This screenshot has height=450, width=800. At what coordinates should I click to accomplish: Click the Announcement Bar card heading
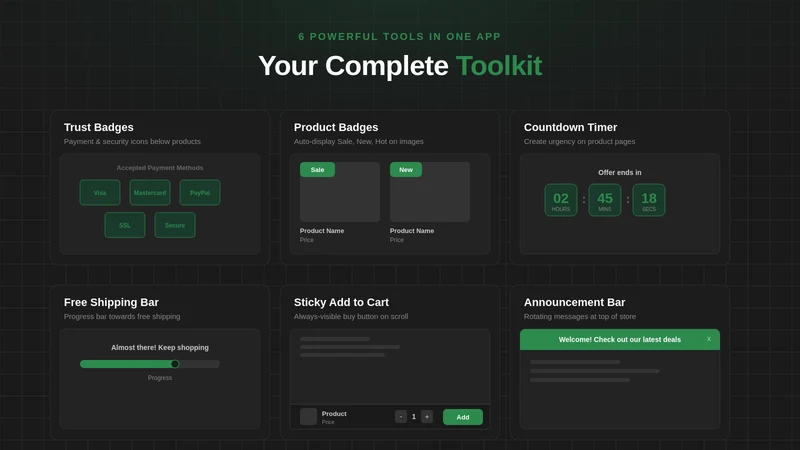click(x=574, y=303)
